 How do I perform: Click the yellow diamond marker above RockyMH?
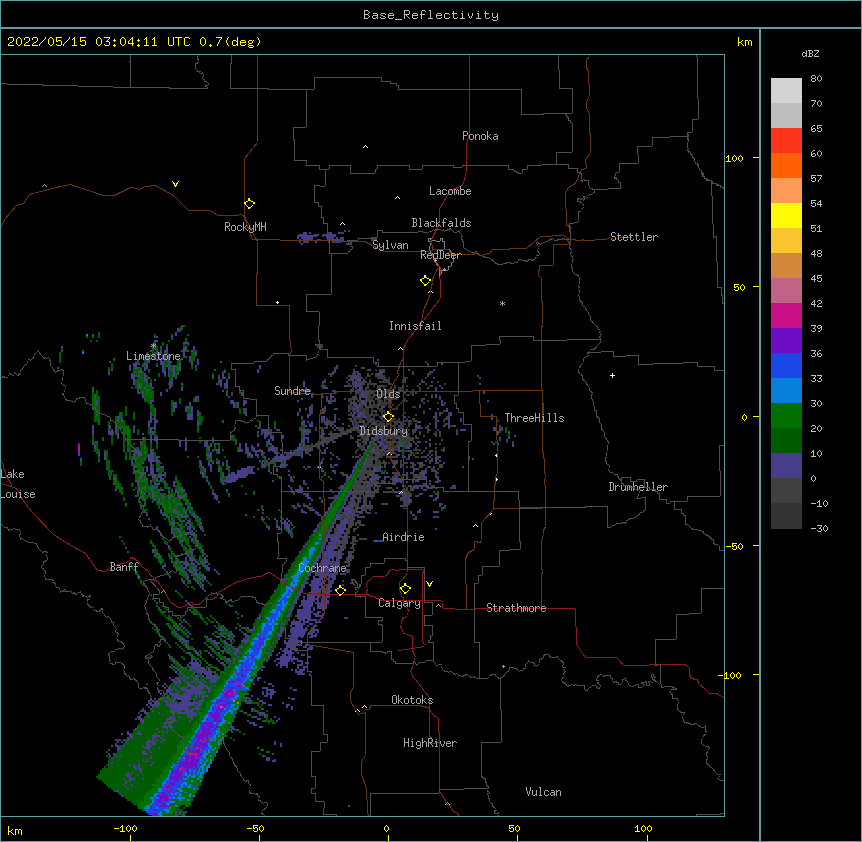tap(249, 204)
